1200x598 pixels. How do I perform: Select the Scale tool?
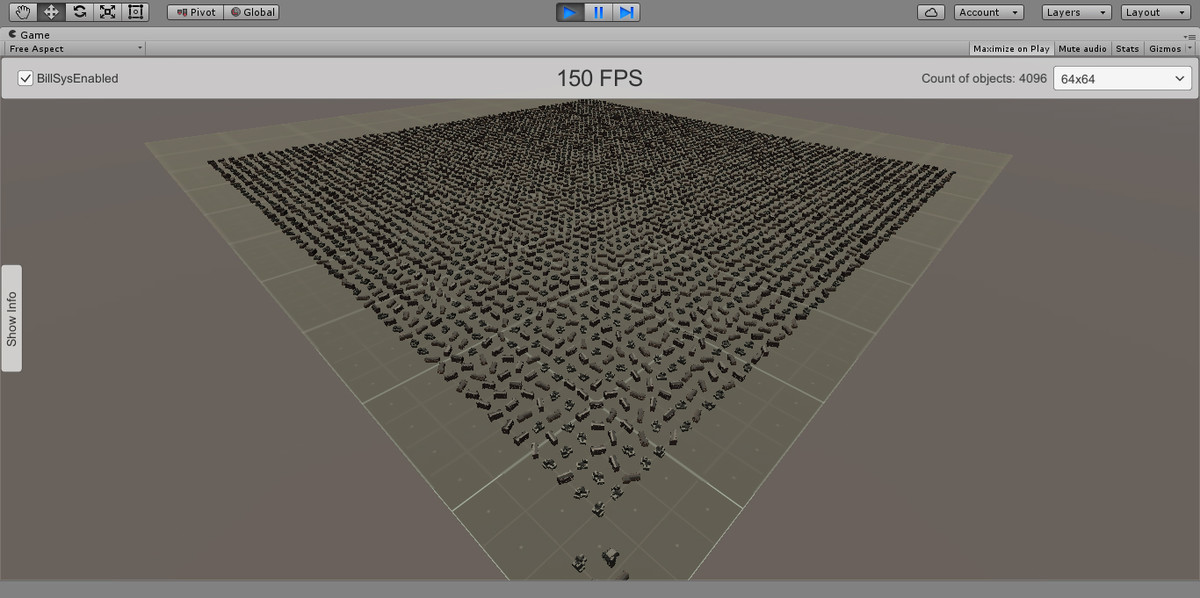(107, 12)
